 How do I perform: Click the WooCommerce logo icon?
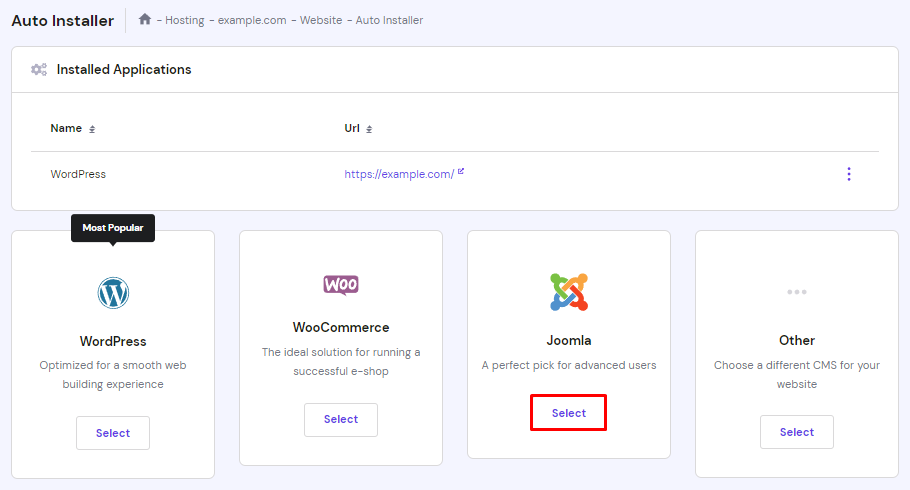coord(341,285)
